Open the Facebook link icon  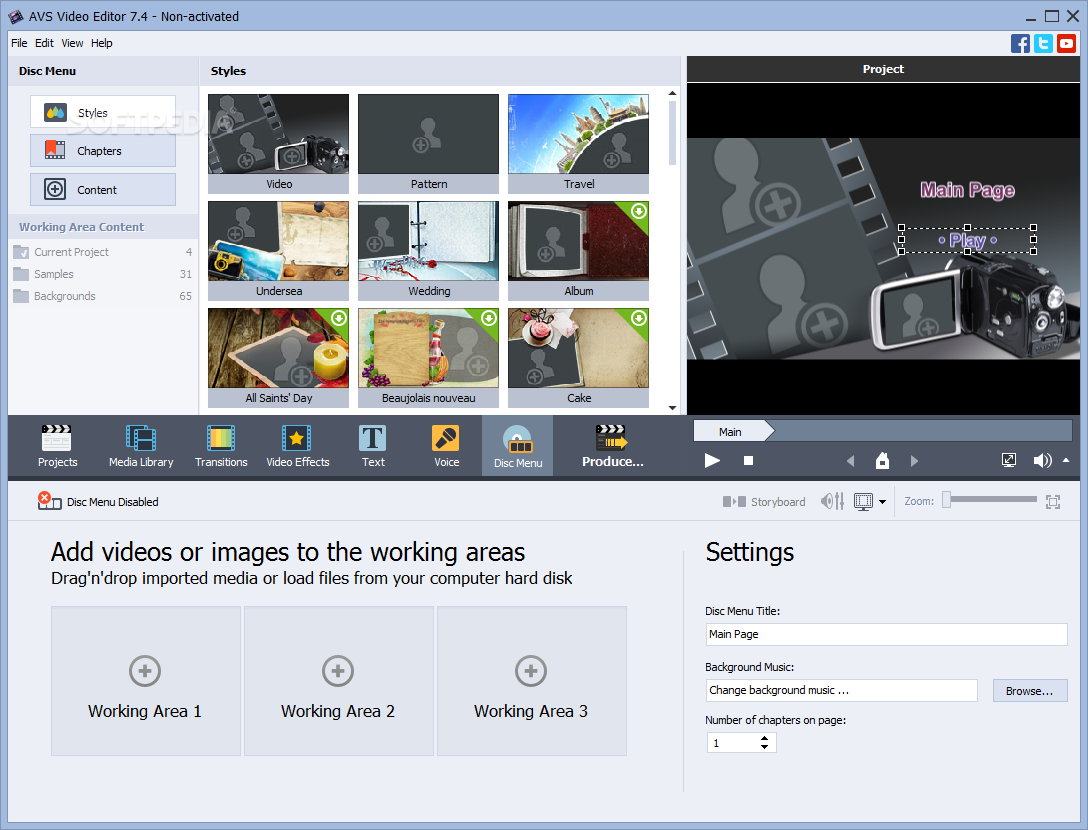tap(1020, 43)
